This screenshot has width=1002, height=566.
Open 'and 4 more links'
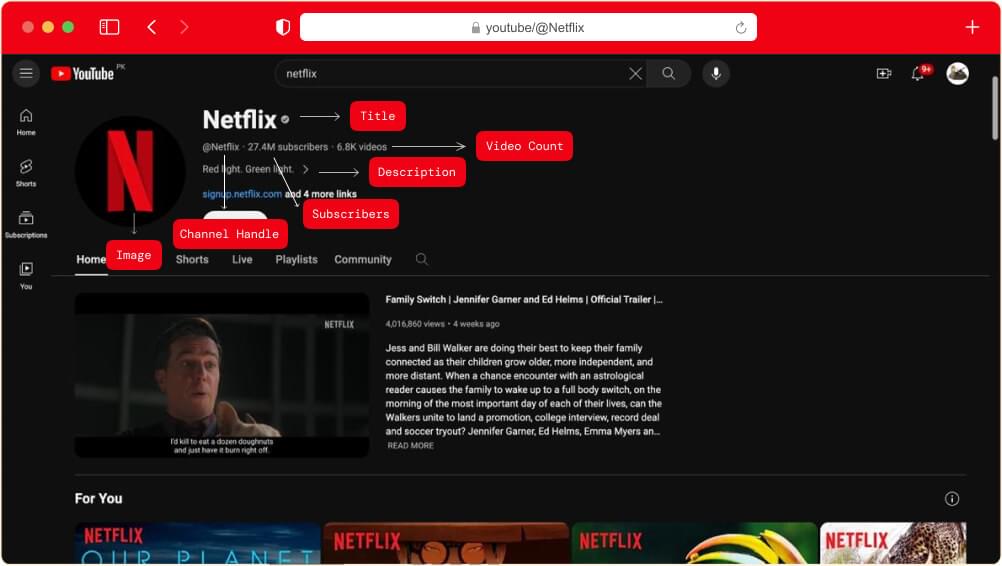(321, 194)
